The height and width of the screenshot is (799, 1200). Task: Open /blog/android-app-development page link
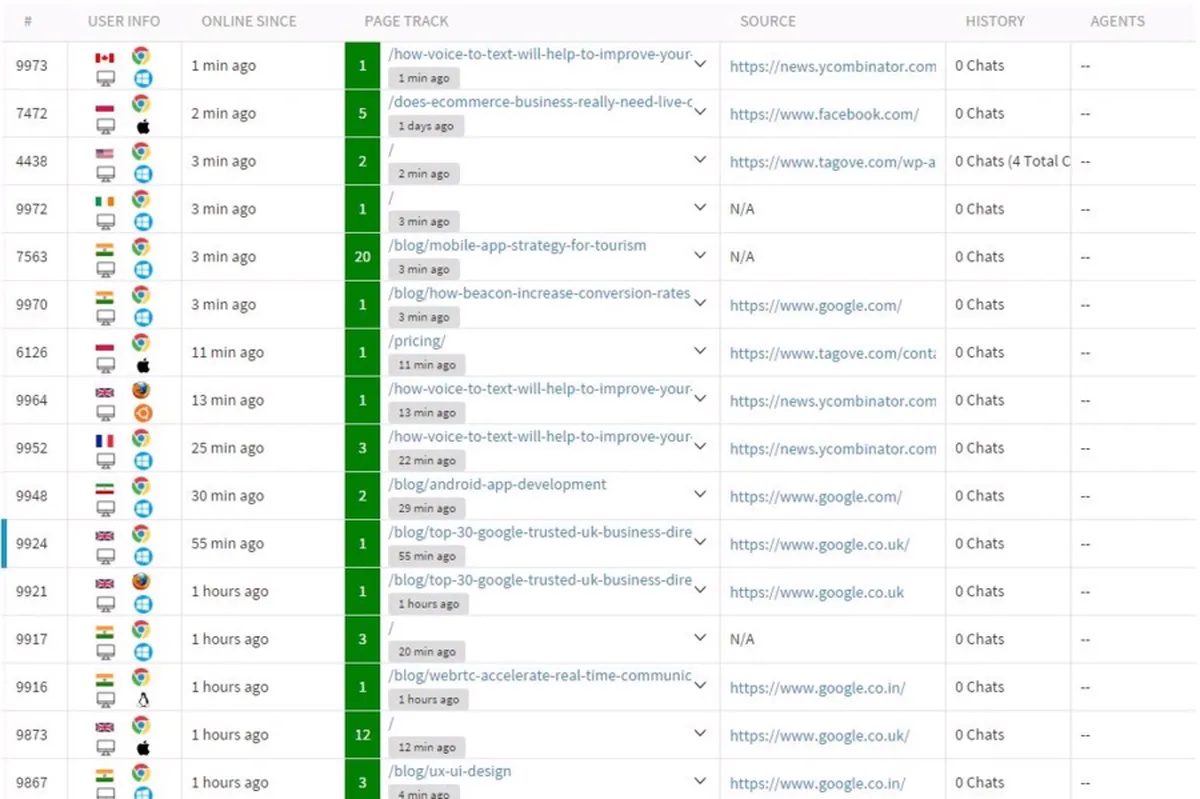click(498, 484)
